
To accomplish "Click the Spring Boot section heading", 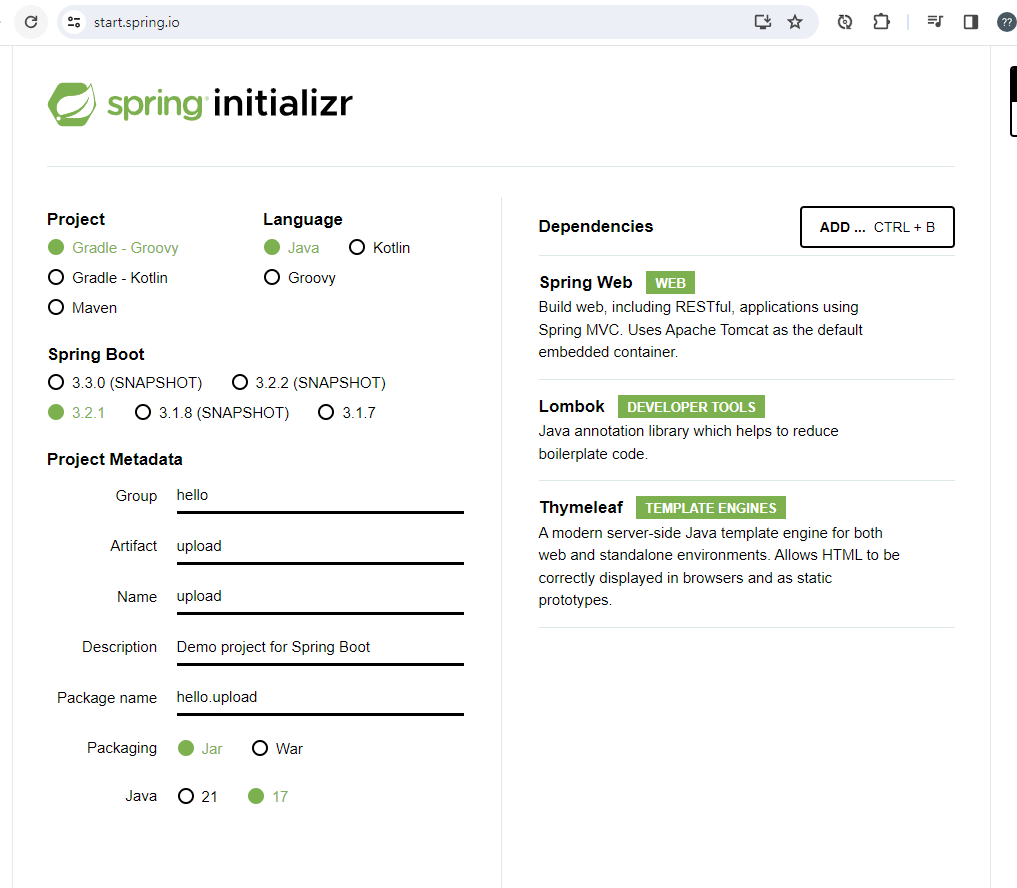I will click(x=96, y=354).
